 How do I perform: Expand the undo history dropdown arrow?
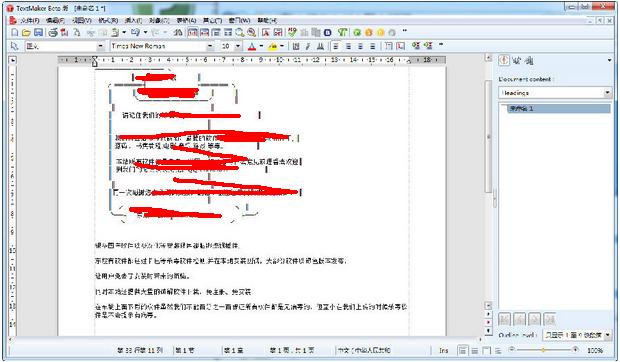coord(146,32)
